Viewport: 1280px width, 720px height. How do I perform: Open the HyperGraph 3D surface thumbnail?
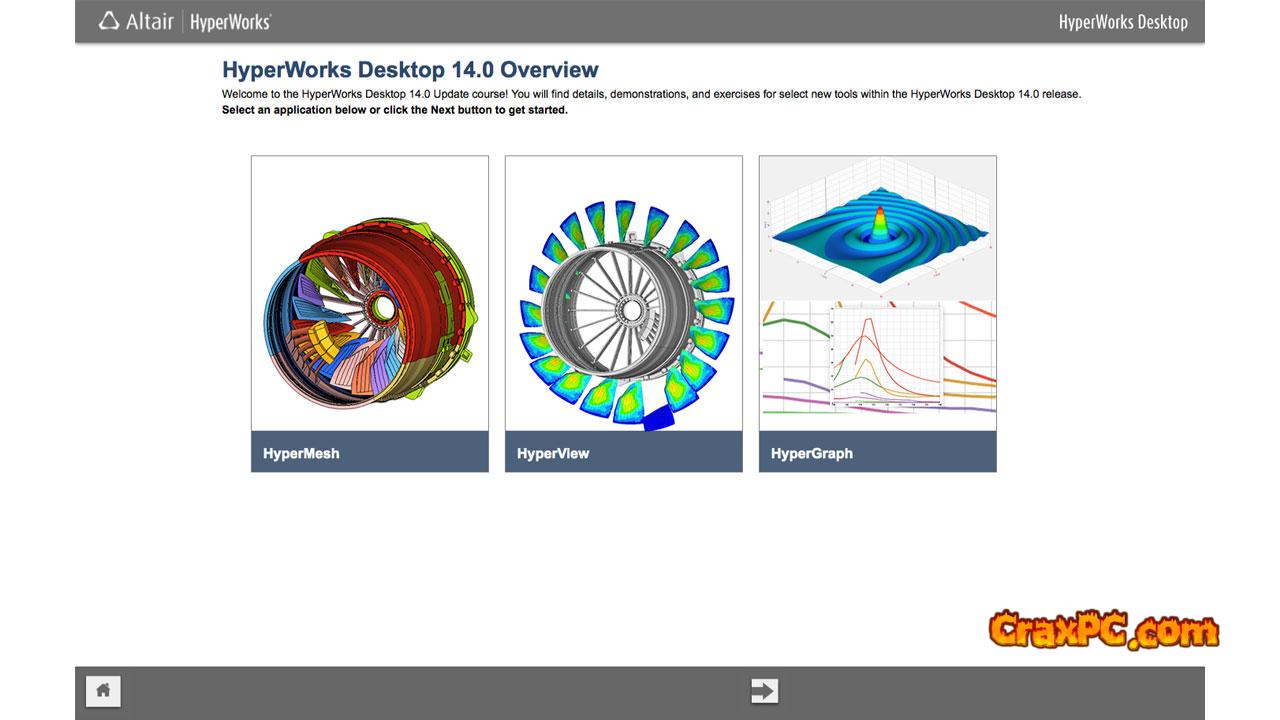[x=878, y=229]
